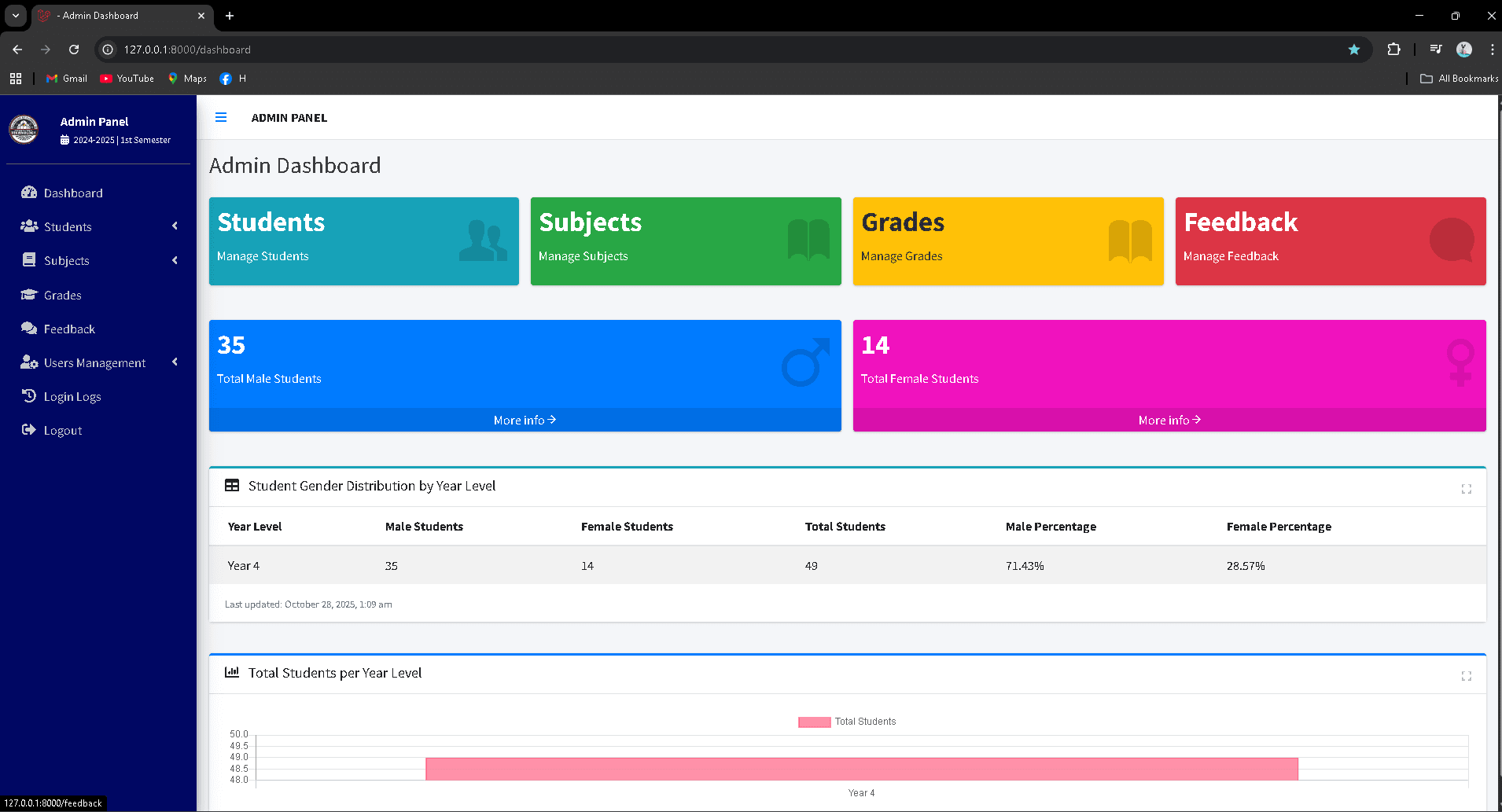1502x812 pixels.
Task: Open the Grades Manage Grades card
Action: click(1008, 241)
